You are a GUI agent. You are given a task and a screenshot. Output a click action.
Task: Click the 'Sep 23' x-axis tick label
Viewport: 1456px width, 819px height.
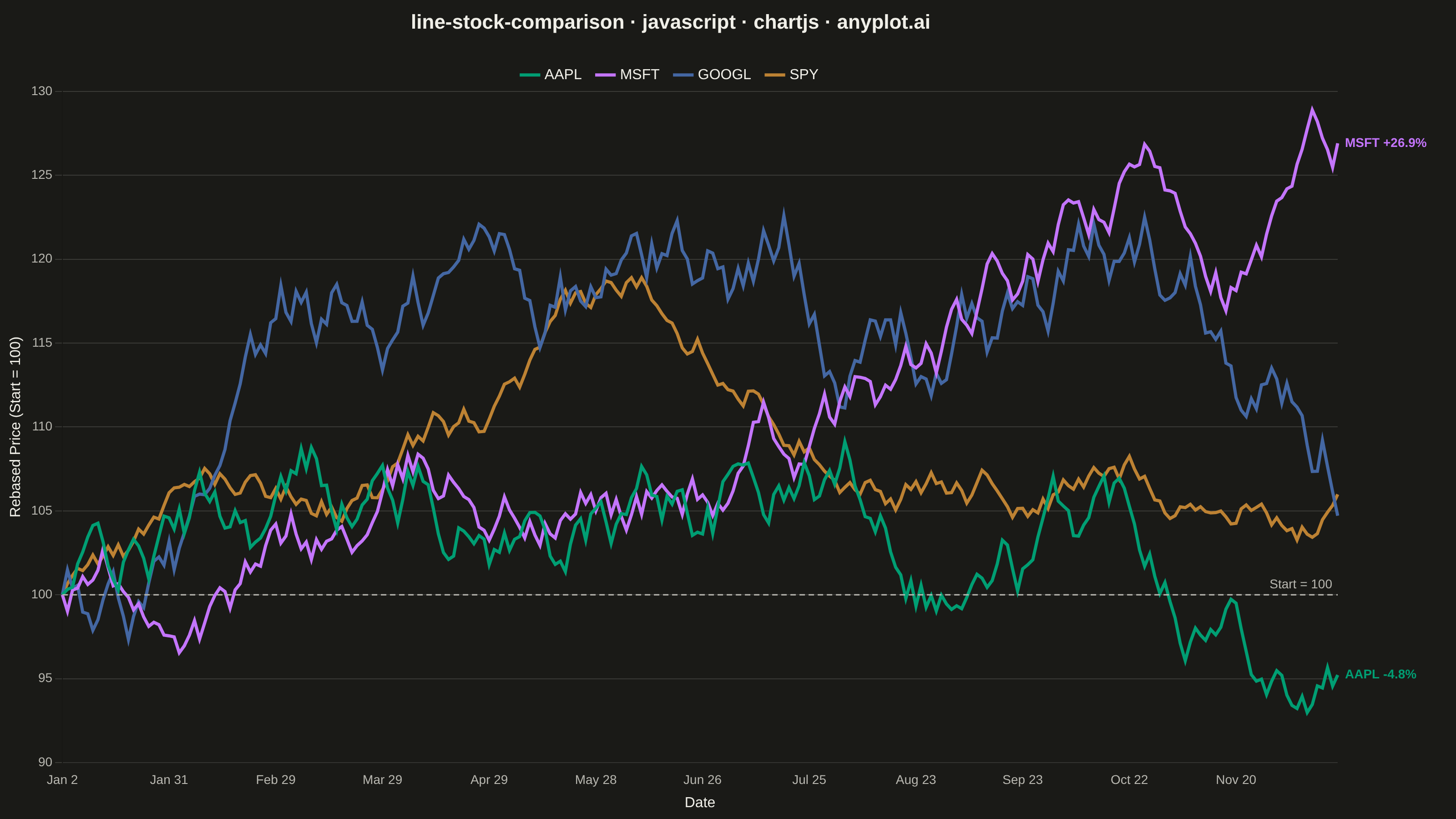tap(1022, 780)
